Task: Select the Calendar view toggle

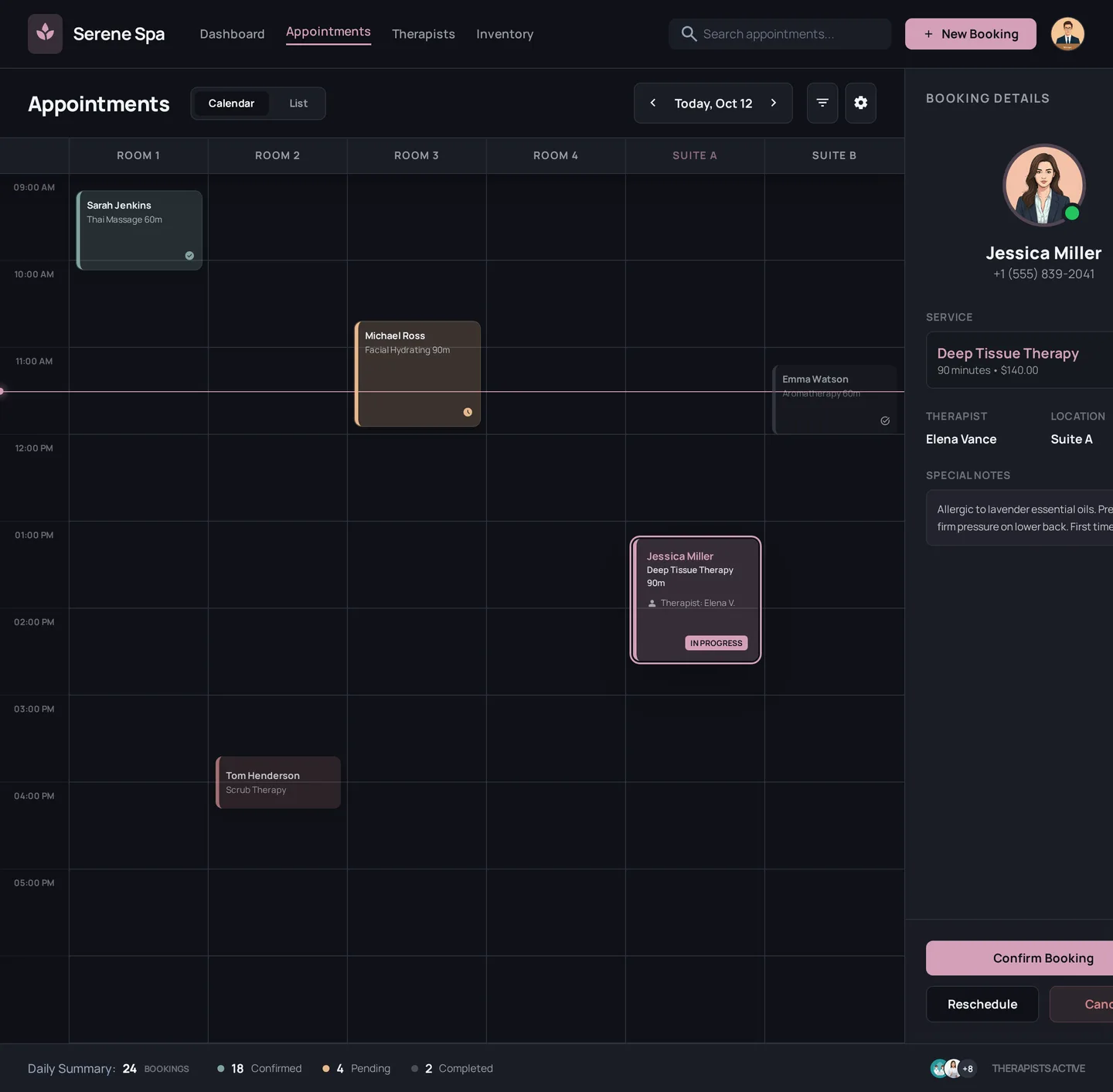Action: (x=231, y=103)
